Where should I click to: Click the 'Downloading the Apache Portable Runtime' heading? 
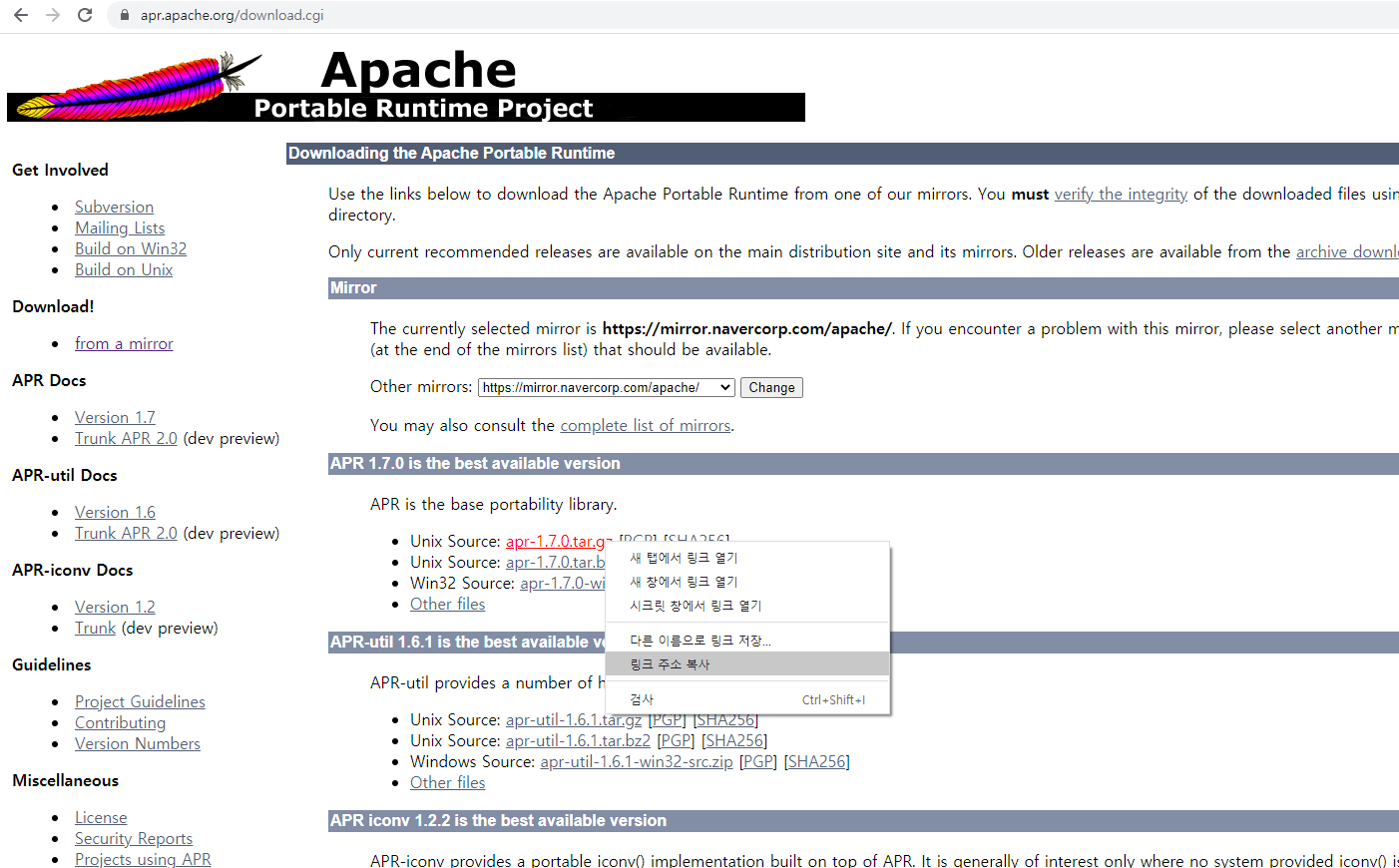452,153
